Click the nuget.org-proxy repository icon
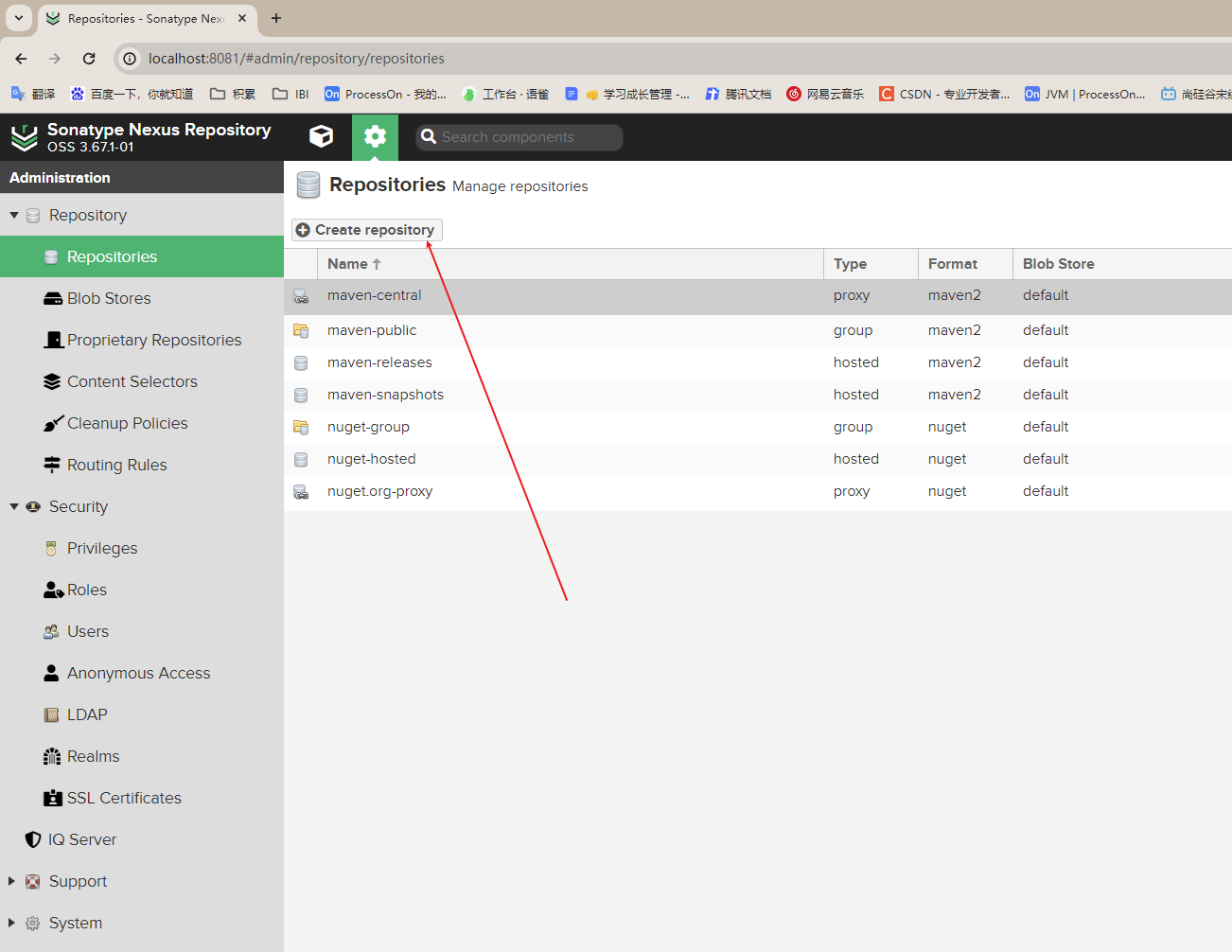The image size is (1232, 952). point(301,492)
